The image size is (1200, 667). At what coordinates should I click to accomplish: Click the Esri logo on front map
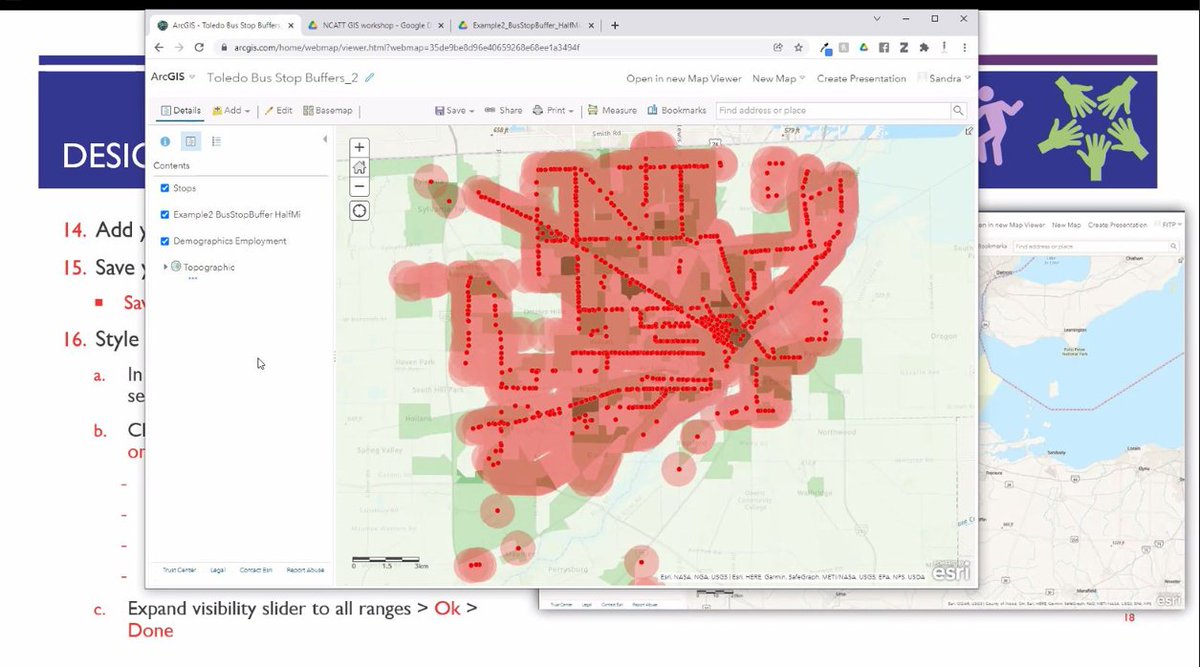pos(951,571)
